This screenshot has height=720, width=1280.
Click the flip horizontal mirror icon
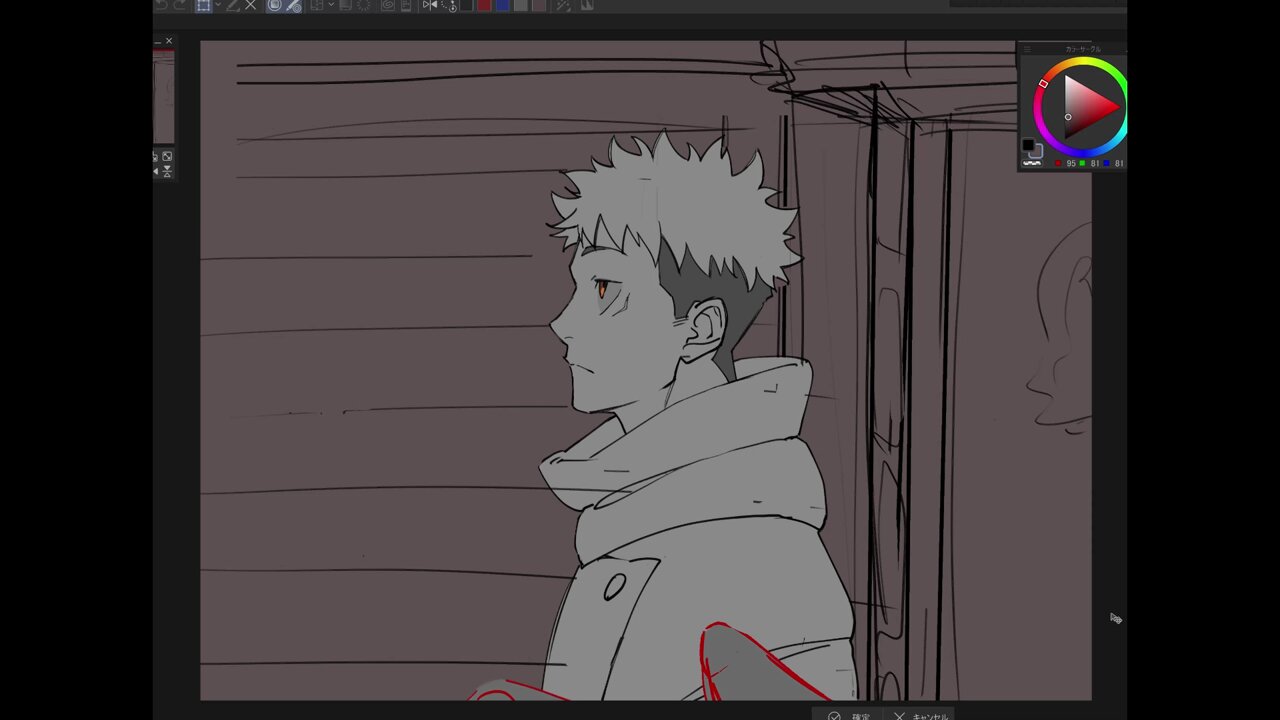(x=430, y=5)
